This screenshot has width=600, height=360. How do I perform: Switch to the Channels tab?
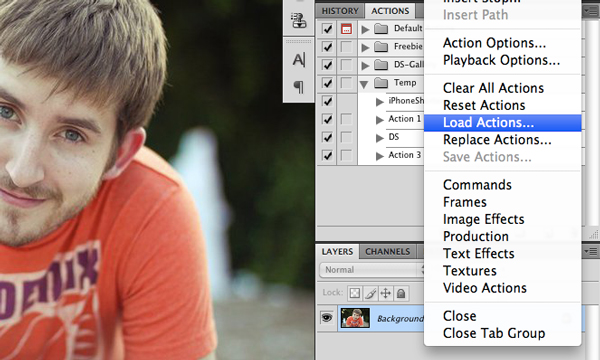click(387, 252)
